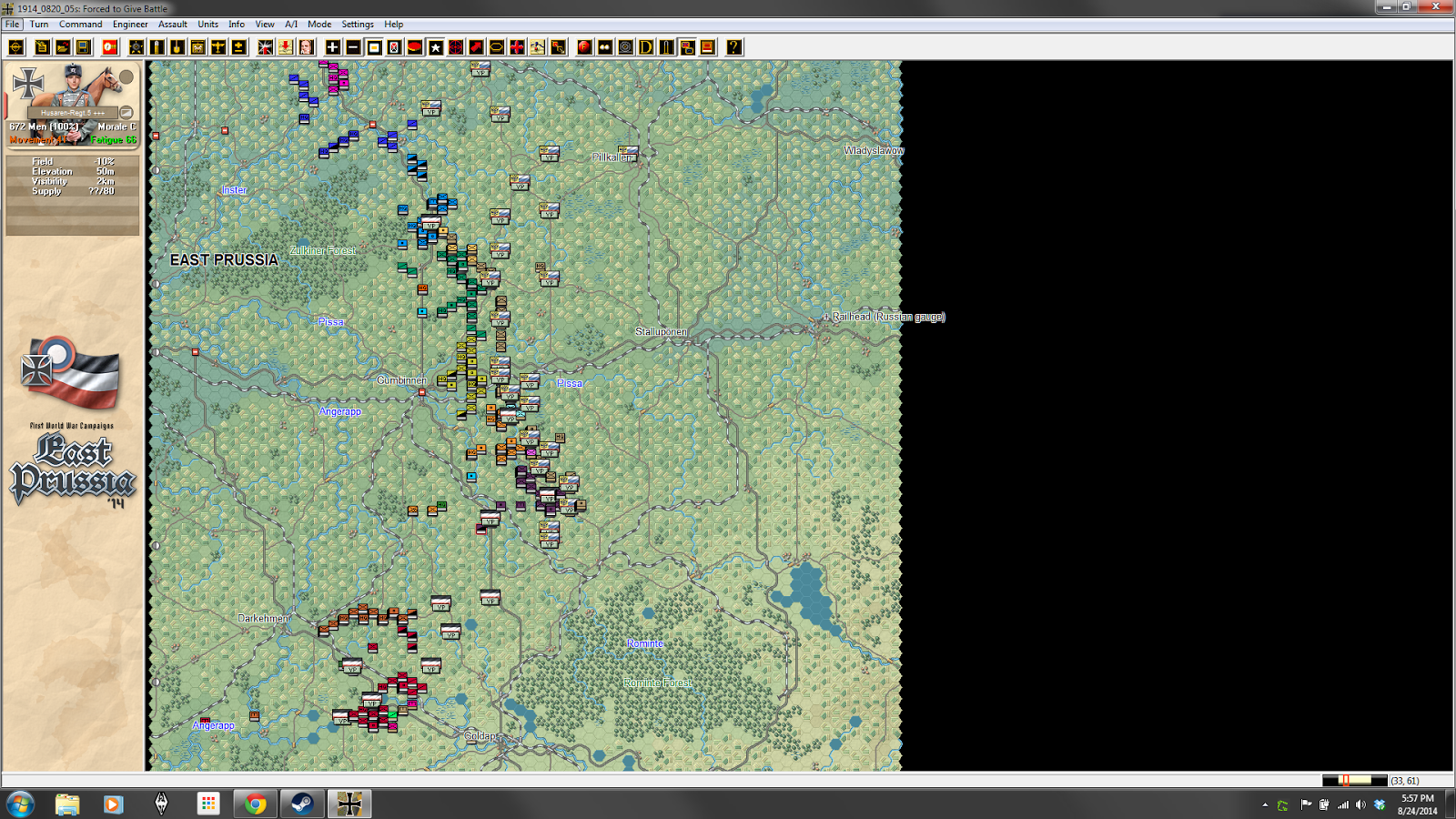The image size is (1456, 819).
Task: Click the linked boxes toolbar icon
Action: 558,47
